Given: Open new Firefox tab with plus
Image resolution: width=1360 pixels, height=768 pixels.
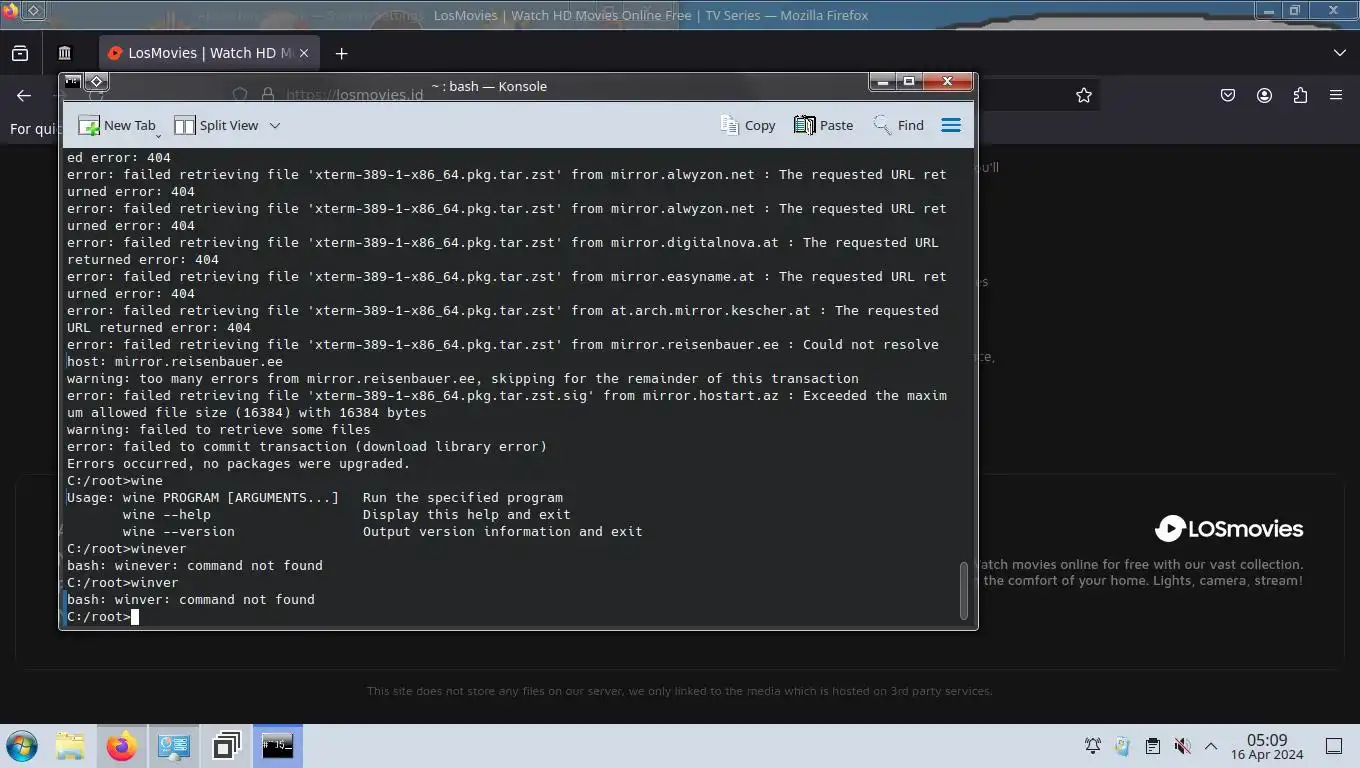Looking at the screenshot, I should coord(341,53).
